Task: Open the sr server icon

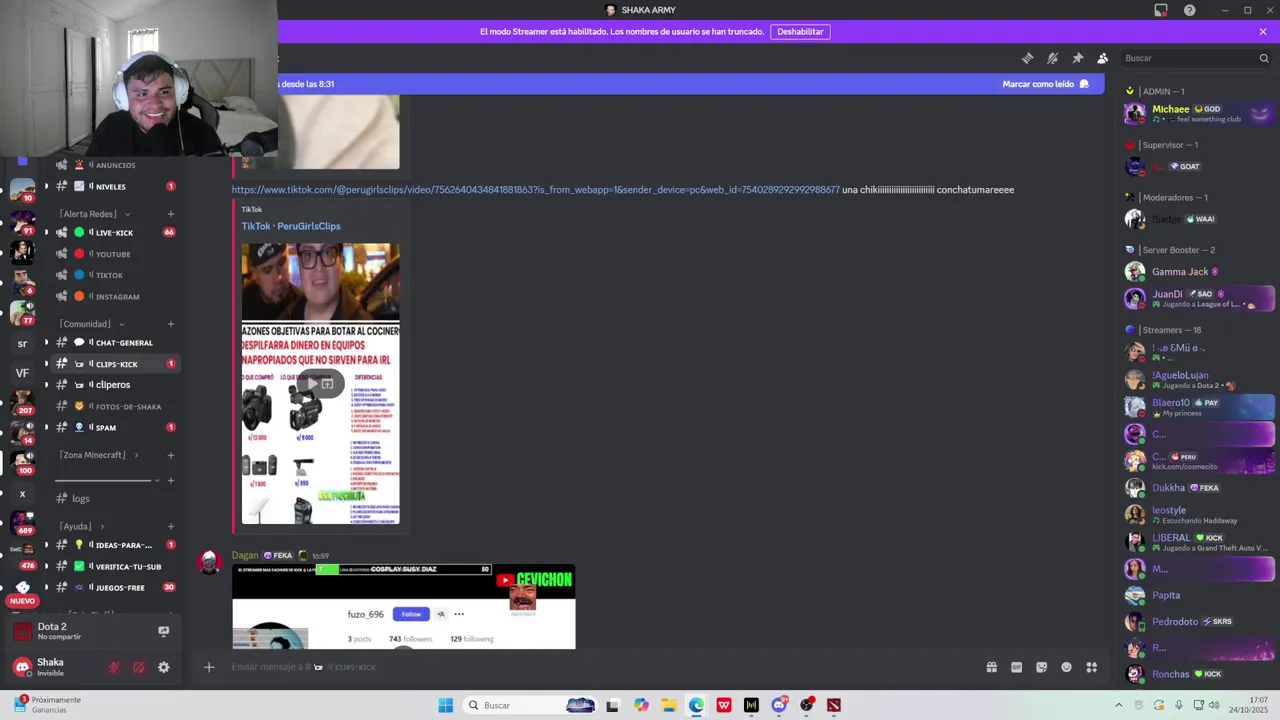Action: [x=22, y=343]
